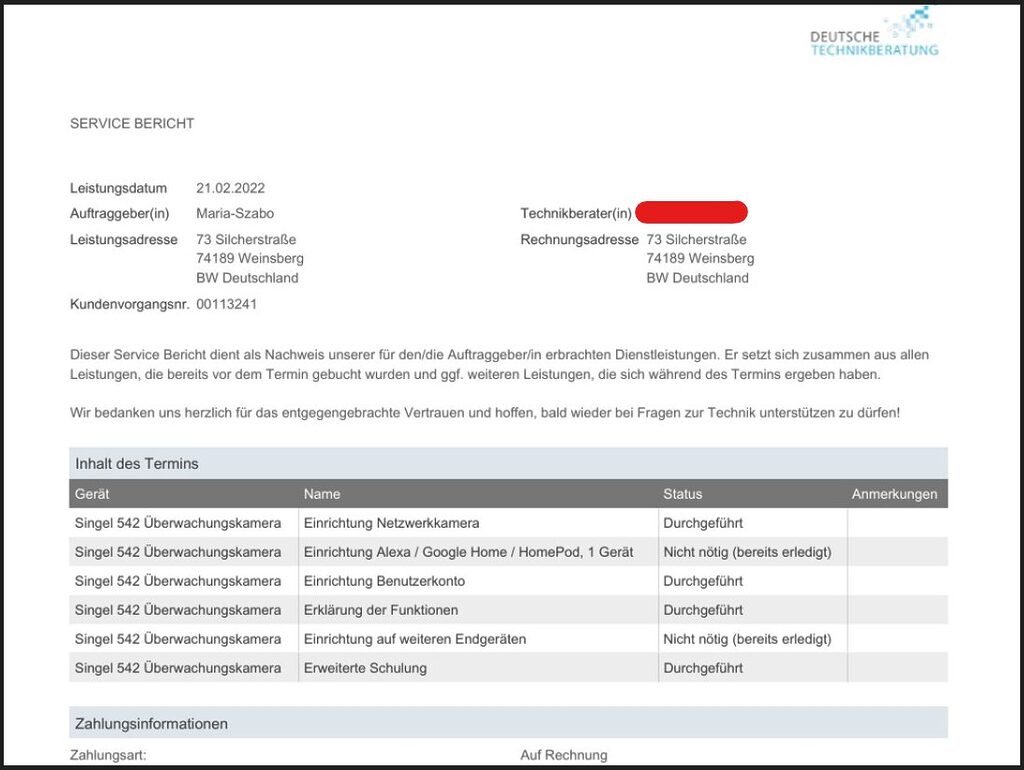Image resolution: width=1024 pixels, height=770 pixels.
Task: Click the paragraph starting Dieser Service Bericht
Action: click(x=500, y=364)
